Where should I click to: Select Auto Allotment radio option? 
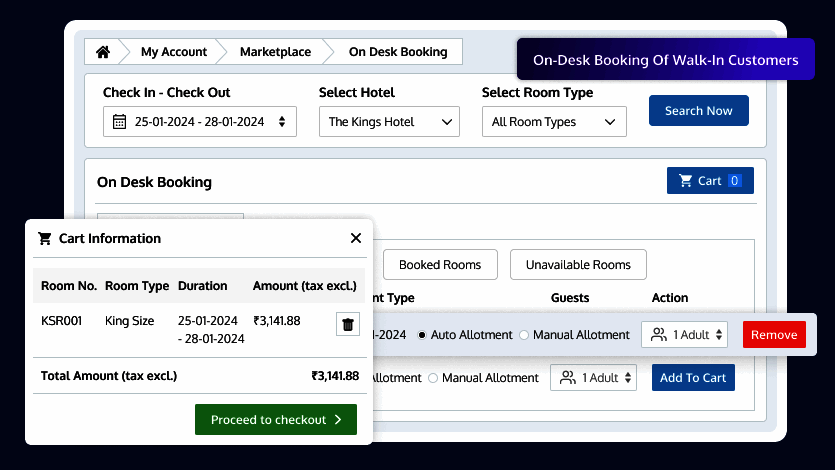(421, 335)
